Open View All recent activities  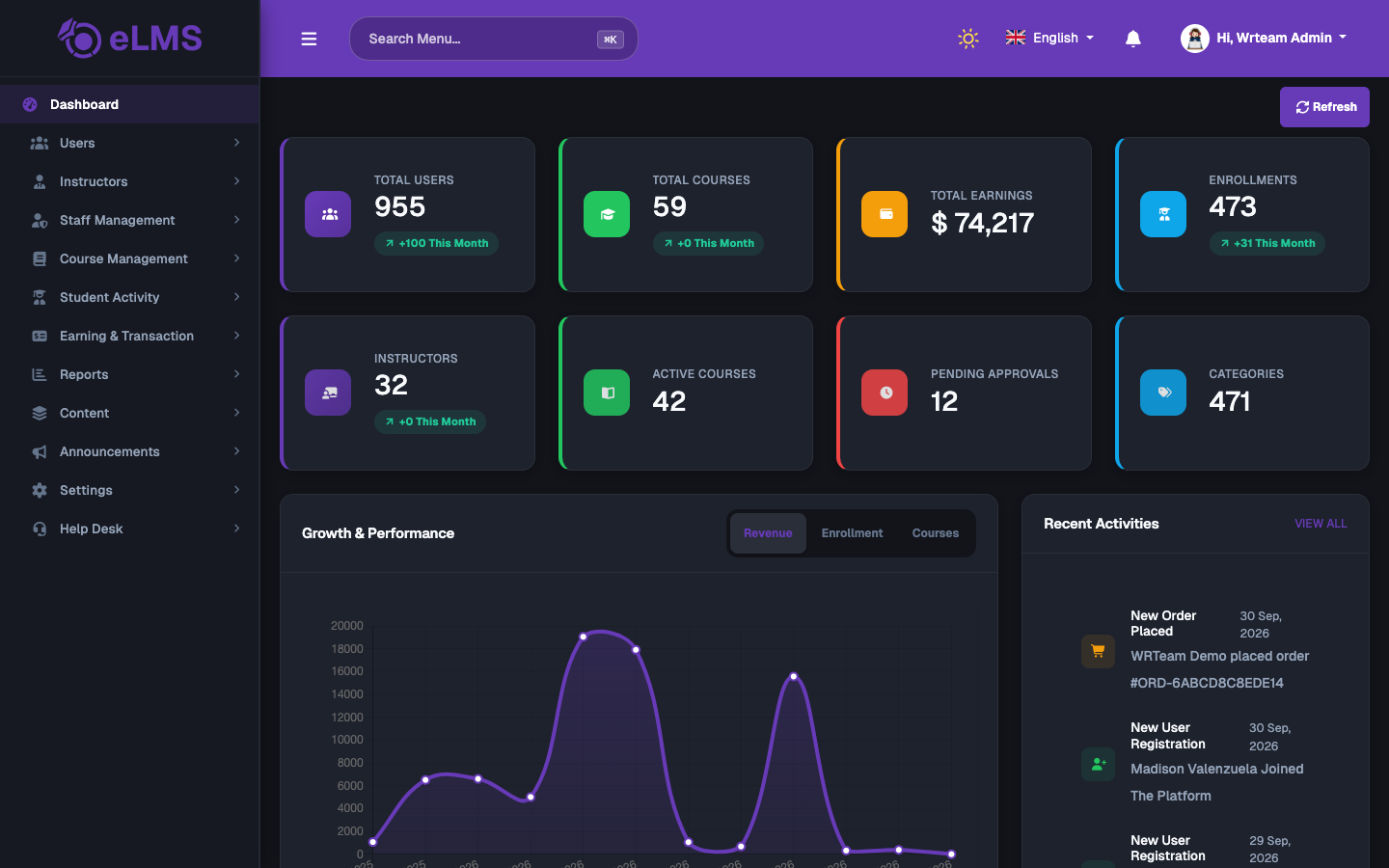(x=1321, y=524)
